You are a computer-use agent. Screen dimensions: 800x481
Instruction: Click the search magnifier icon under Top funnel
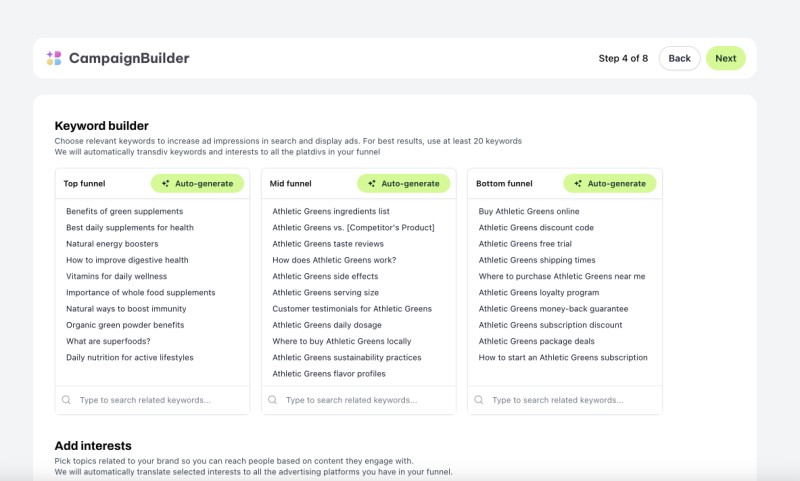tap(66, 400)
